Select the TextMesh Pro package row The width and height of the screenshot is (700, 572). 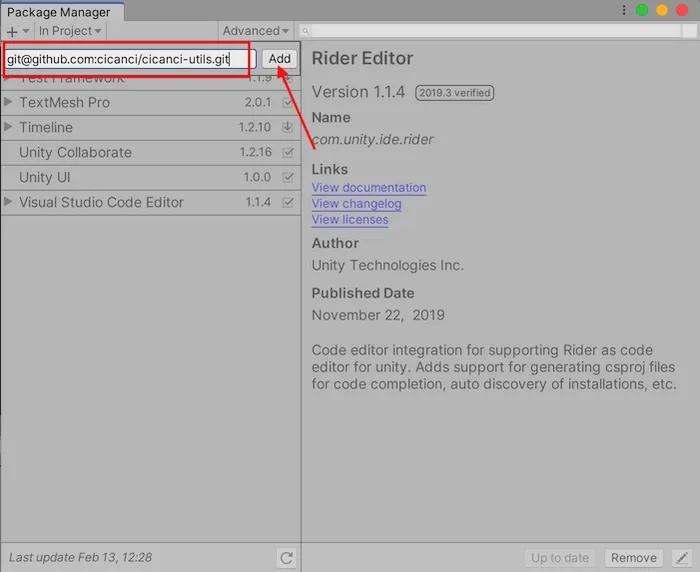click(x=151, y=103)
